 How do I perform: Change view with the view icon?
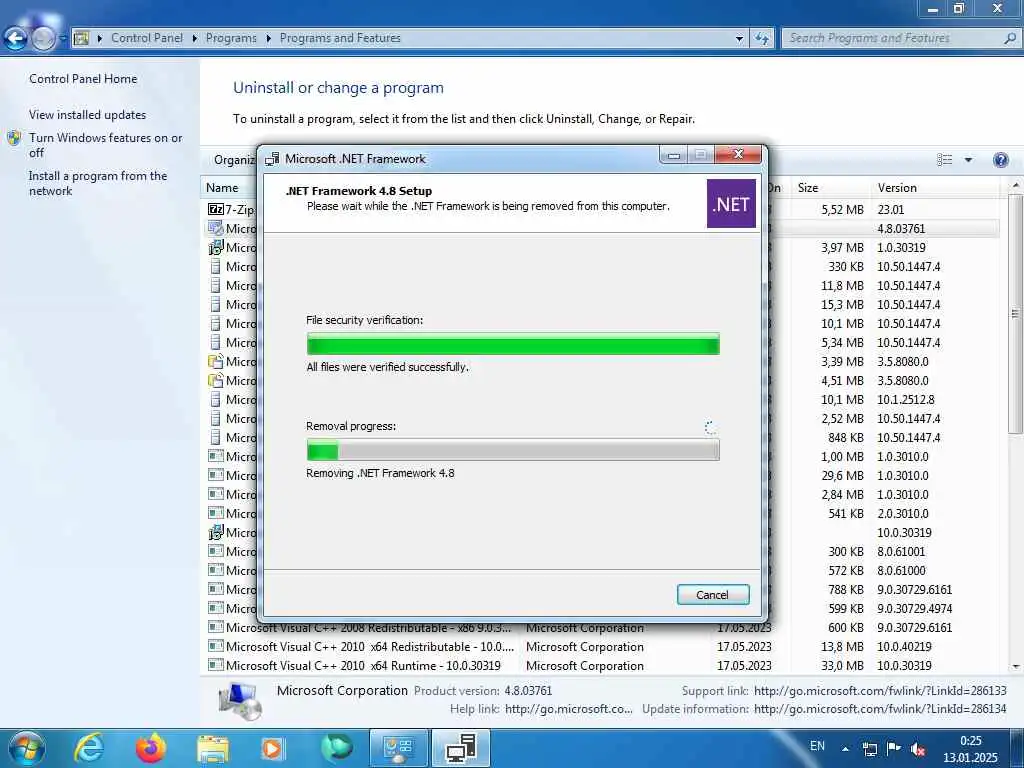pyautogui.click(x=944, y=160)
